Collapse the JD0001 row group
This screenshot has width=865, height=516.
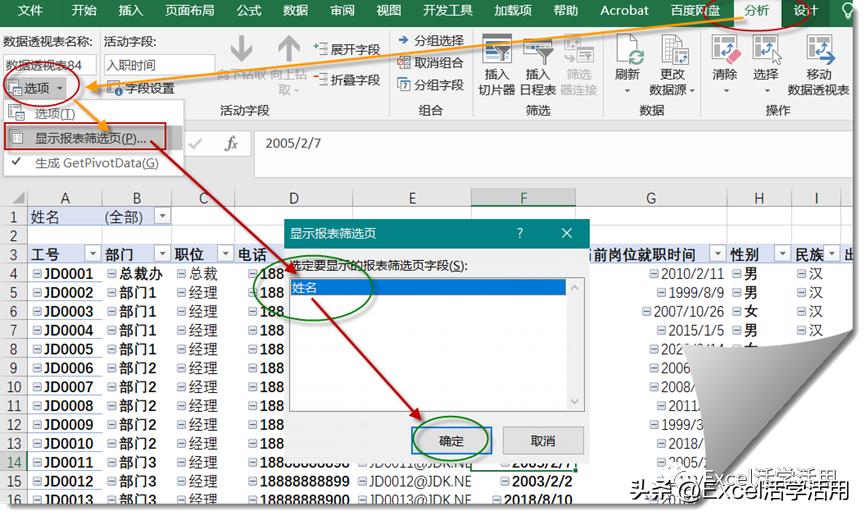37,274
